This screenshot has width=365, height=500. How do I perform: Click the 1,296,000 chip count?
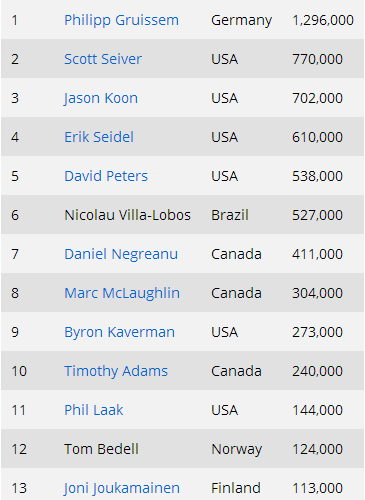(323, 20)
